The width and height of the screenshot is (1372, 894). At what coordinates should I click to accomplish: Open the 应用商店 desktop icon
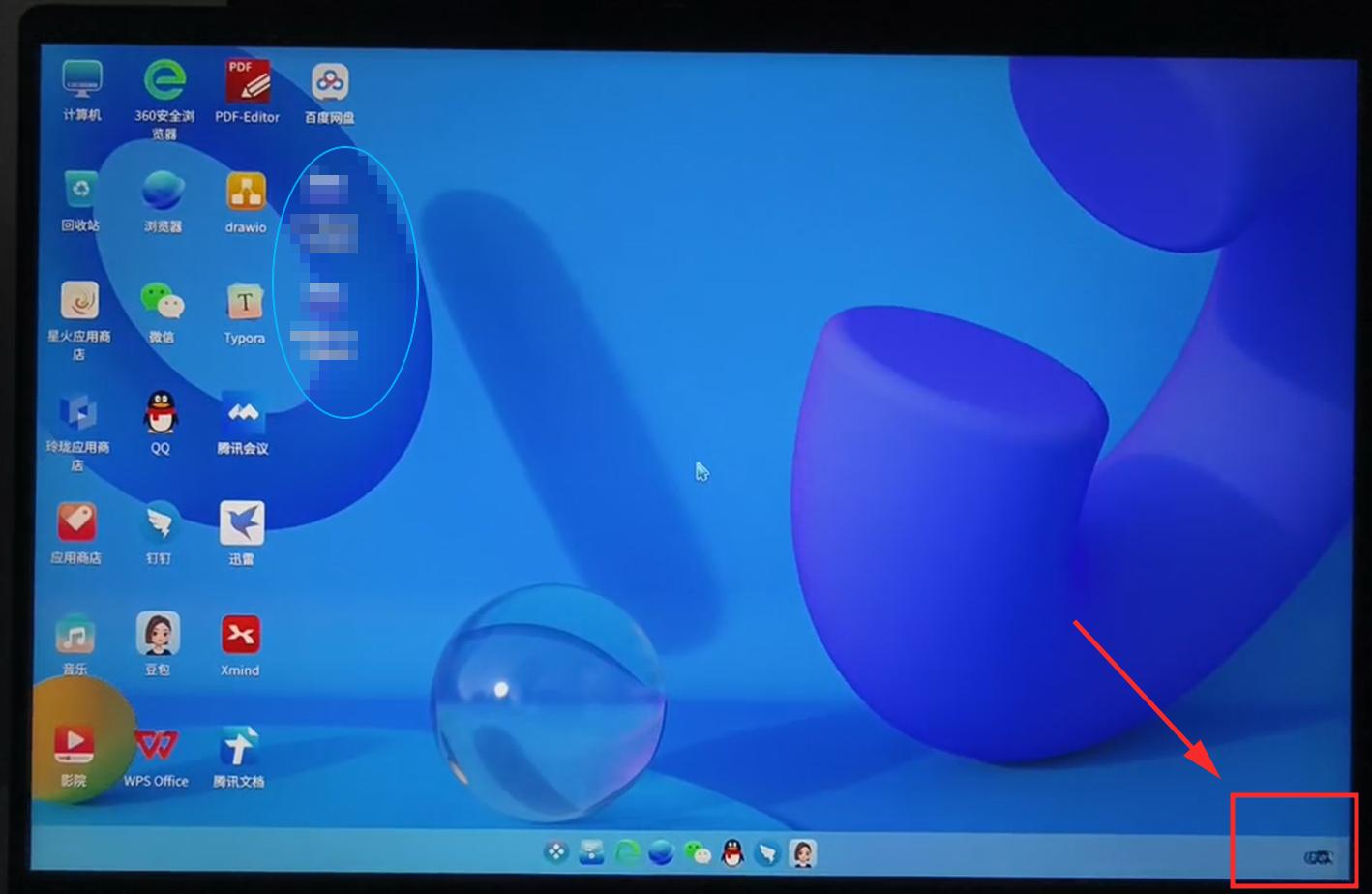click(x=76, y=522)
